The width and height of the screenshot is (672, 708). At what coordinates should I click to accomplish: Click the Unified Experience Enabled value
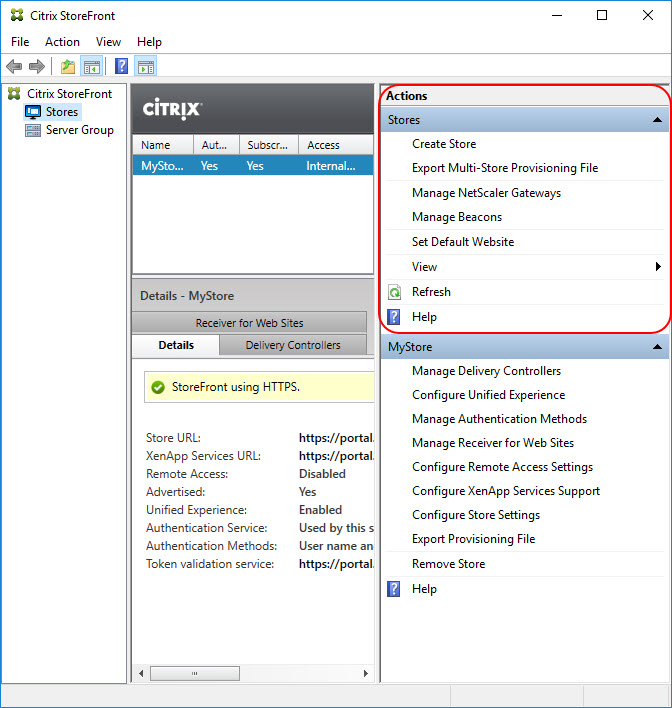[320, 510]
